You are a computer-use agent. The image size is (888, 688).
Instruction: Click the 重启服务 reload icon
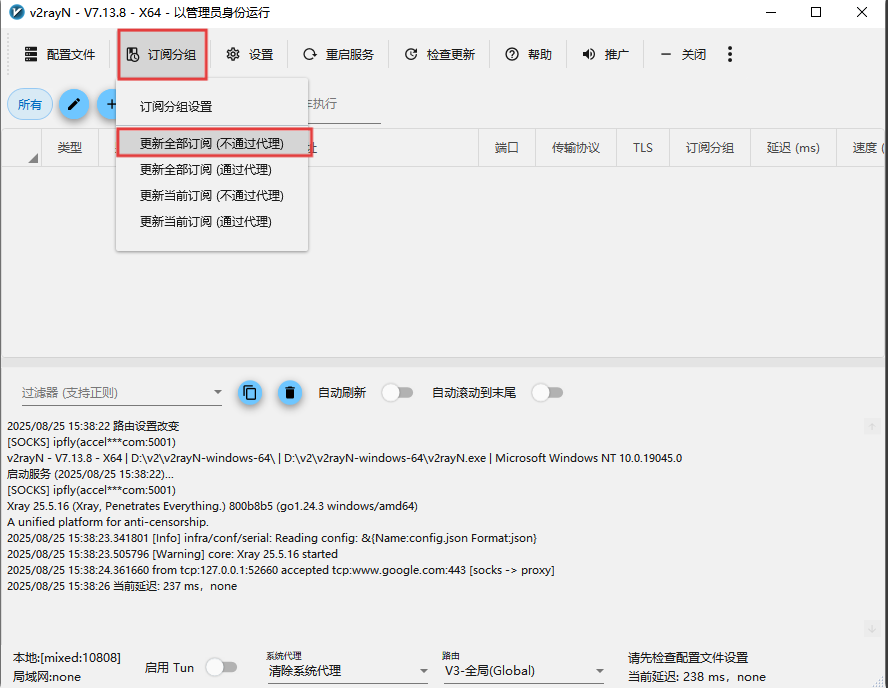[x=310, y=54]
